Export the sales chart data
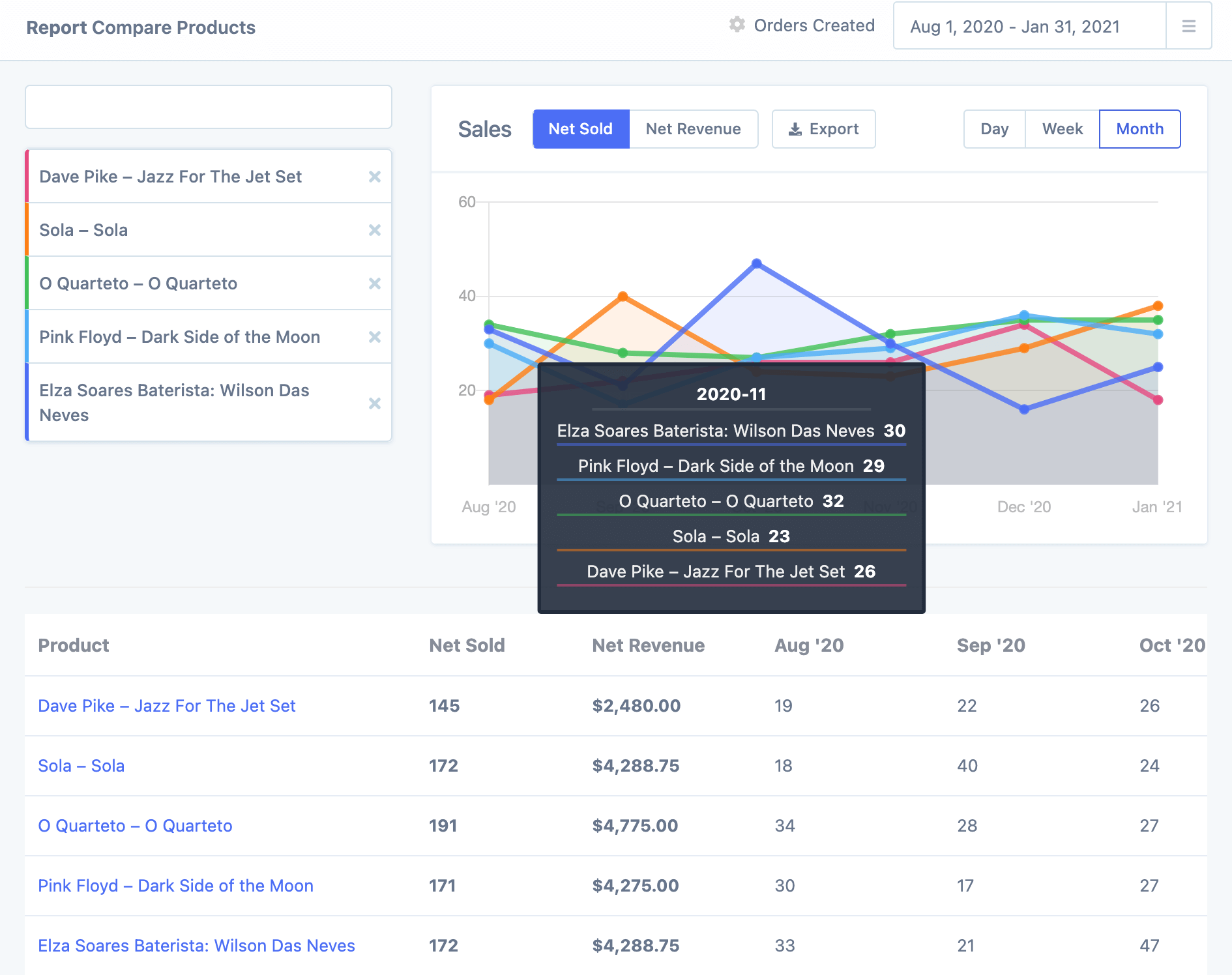The height and width of the screenshot is (975, 1232). click(x=823, y=129)
